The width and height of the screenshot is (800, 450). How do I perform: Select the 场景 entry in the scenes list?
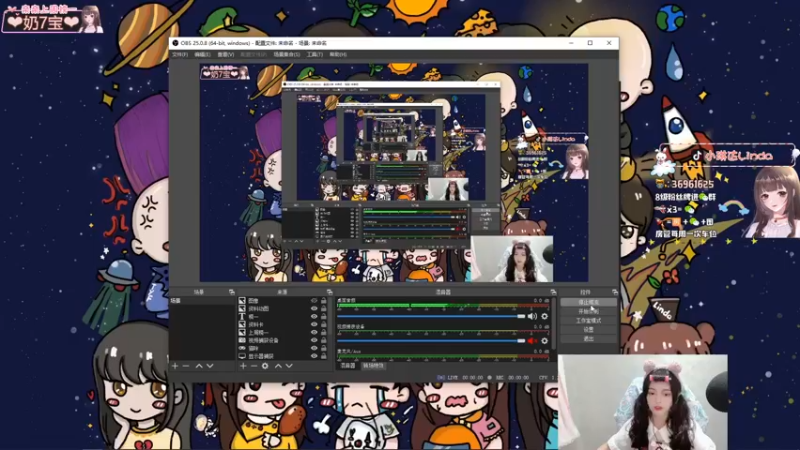coord(202,301)
